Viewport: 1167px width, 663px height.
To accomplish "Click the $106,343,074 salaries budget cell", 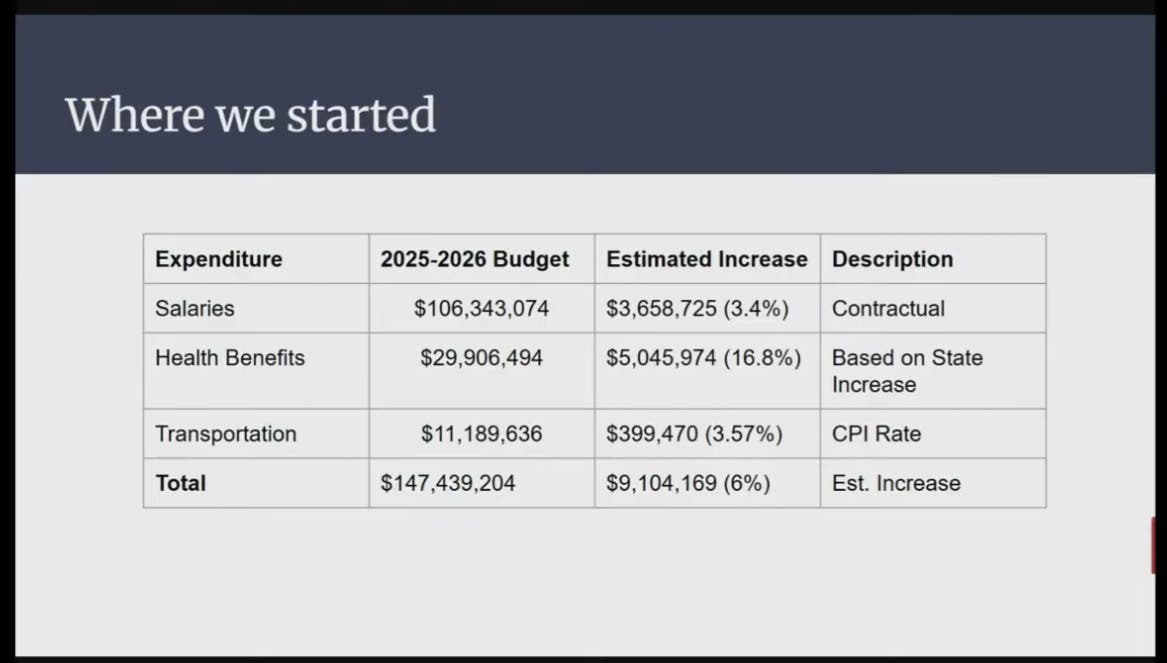I will tap(482, 308).
